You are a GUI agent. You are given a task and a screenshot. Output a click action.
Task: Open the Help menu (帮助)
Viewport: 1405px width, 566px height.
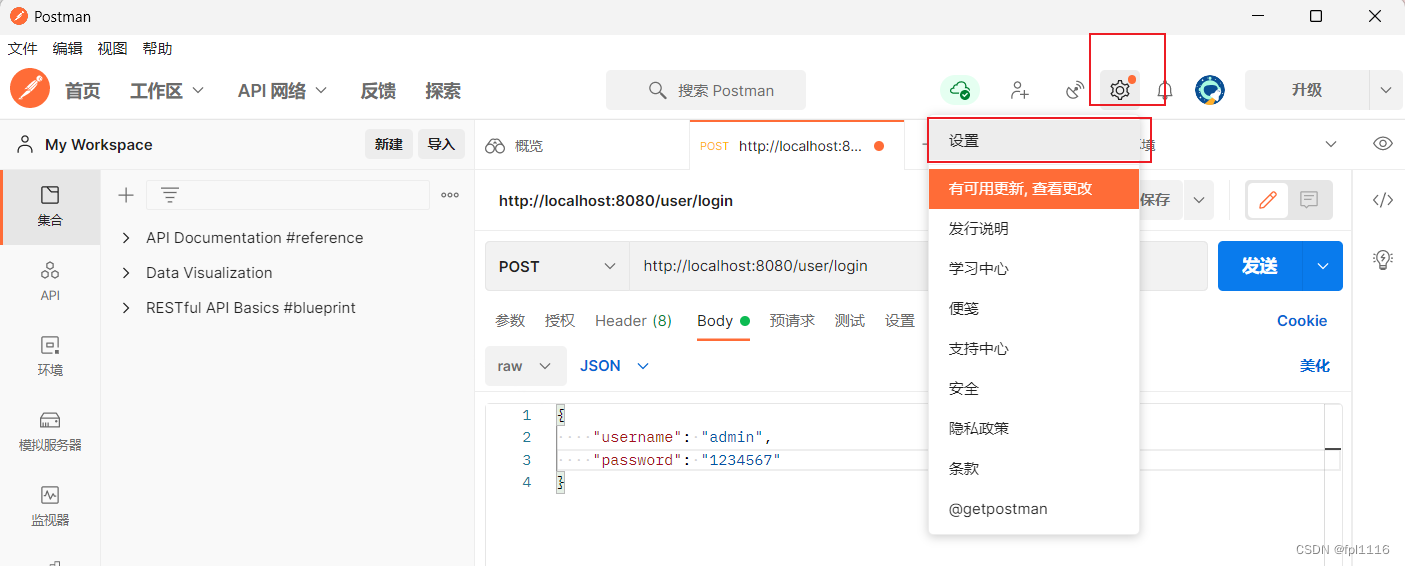157,48
